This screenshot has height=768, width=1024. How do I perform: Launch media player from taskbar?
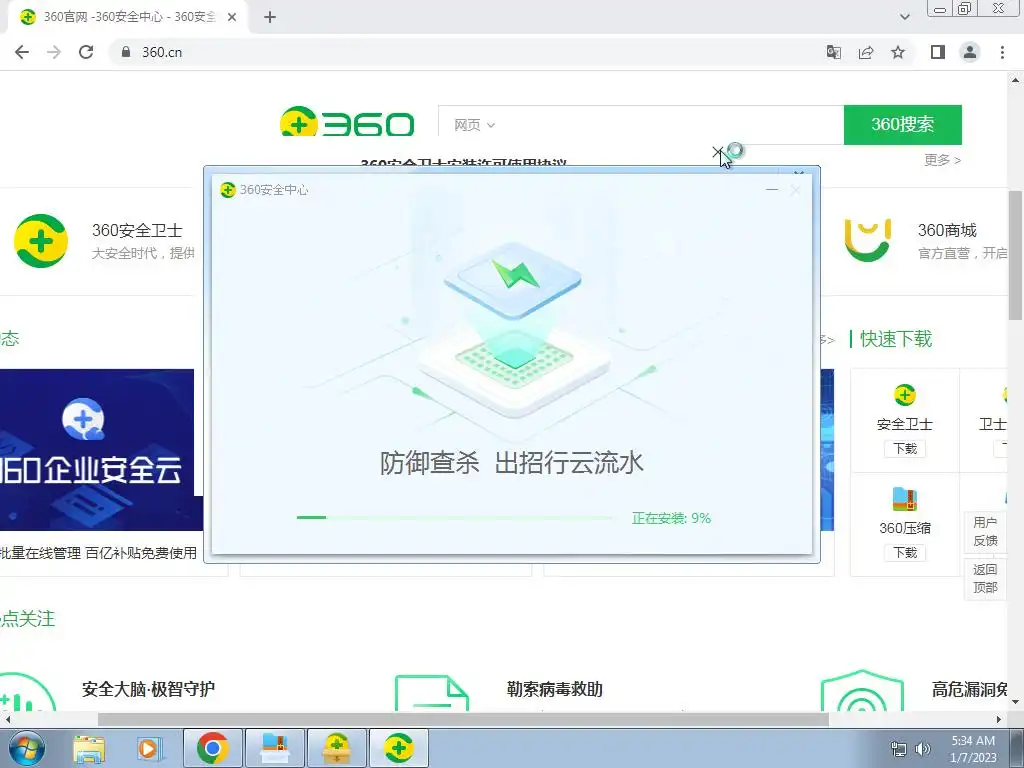[x=148, y=748]
